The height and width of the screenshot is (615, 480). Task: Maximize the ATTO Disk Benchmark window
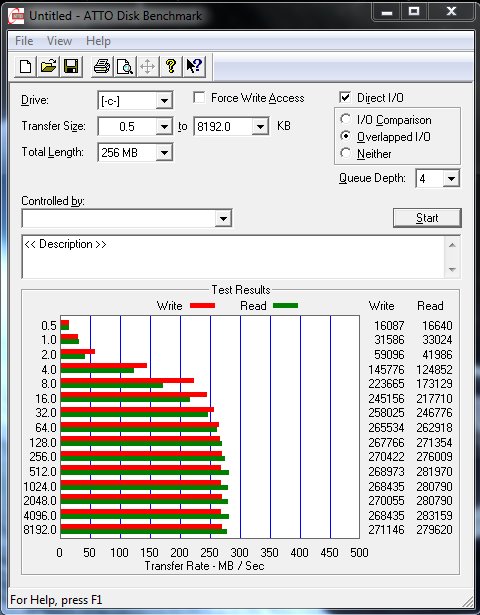(414, 12)
